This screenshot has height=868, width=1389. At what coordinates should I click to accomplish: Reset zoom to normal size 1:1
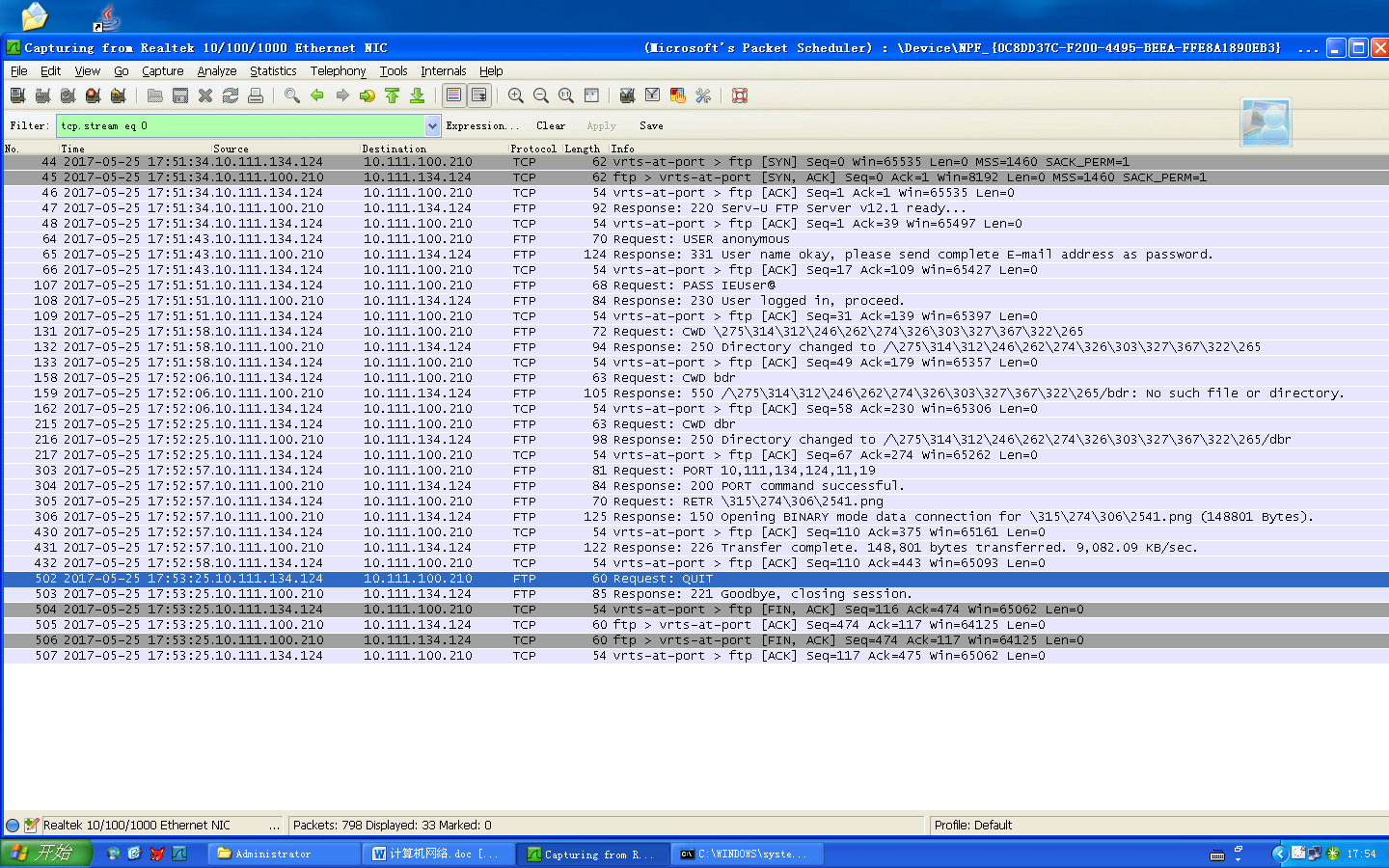pyautogui.click(x=565, y=95)
